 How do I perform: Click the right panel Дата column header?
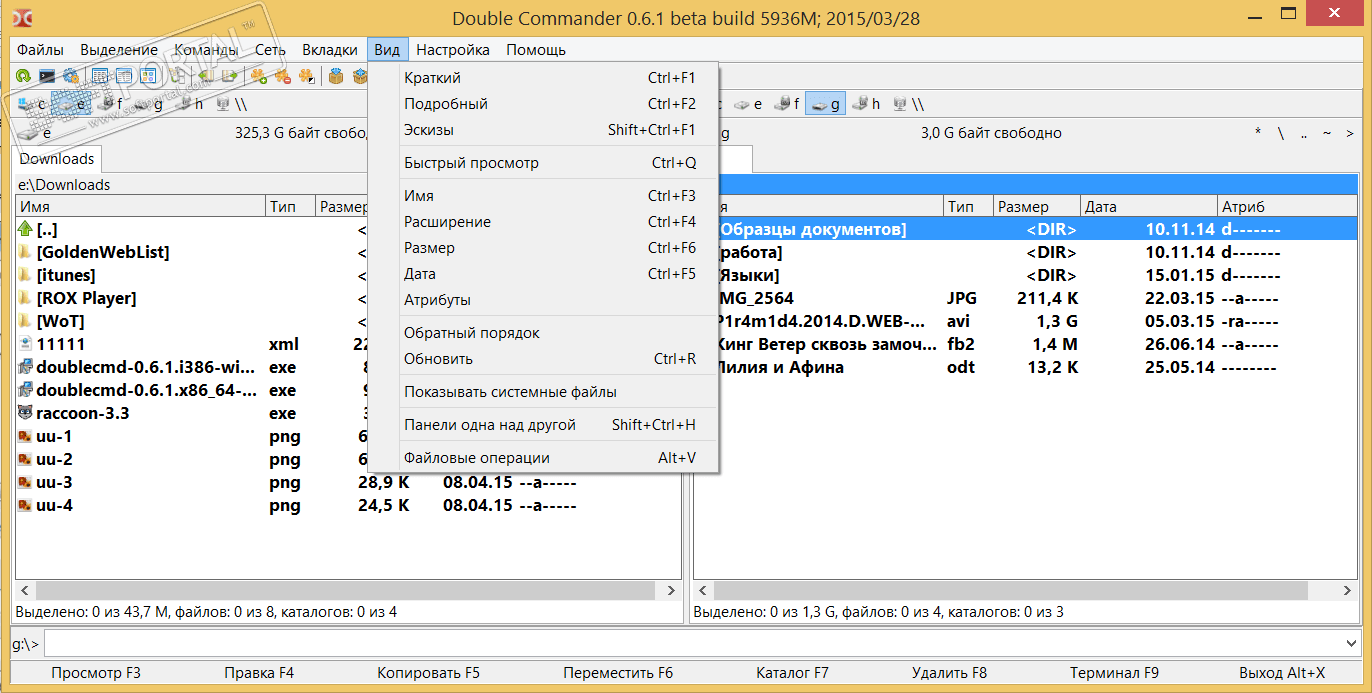click(x=1149, y=207)
